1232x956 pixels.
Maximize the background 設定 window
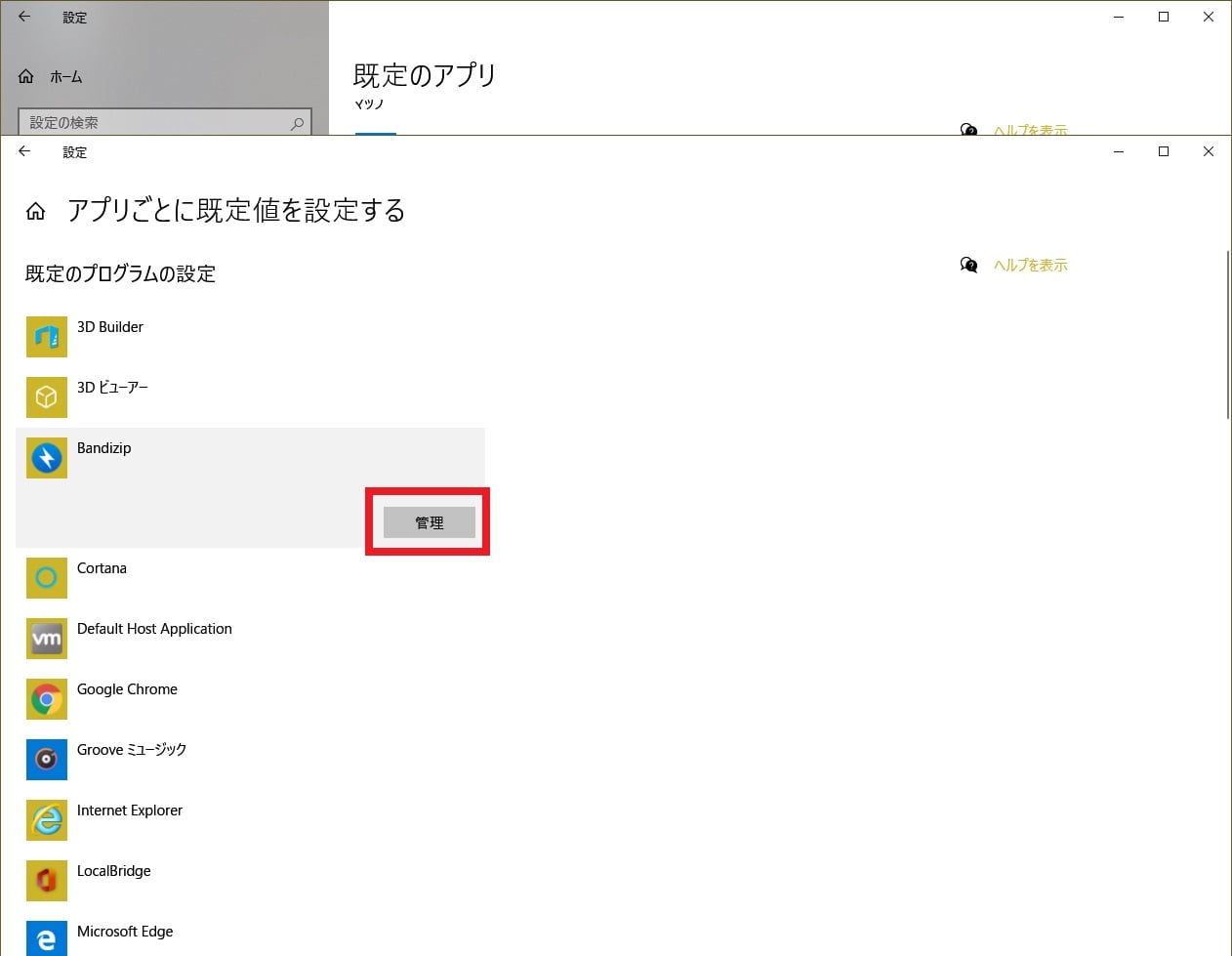click(1164, 17)
